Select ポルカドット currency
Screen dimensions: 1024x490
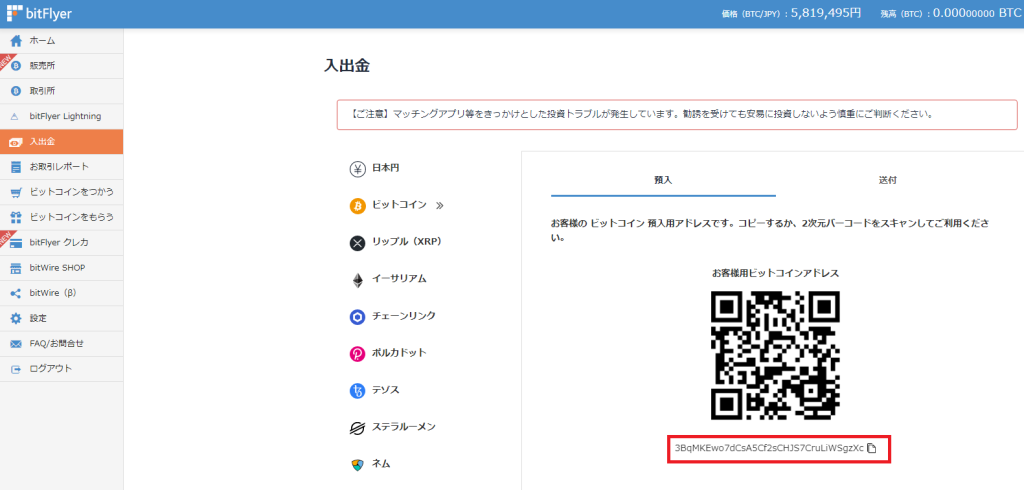coord(399,353)
